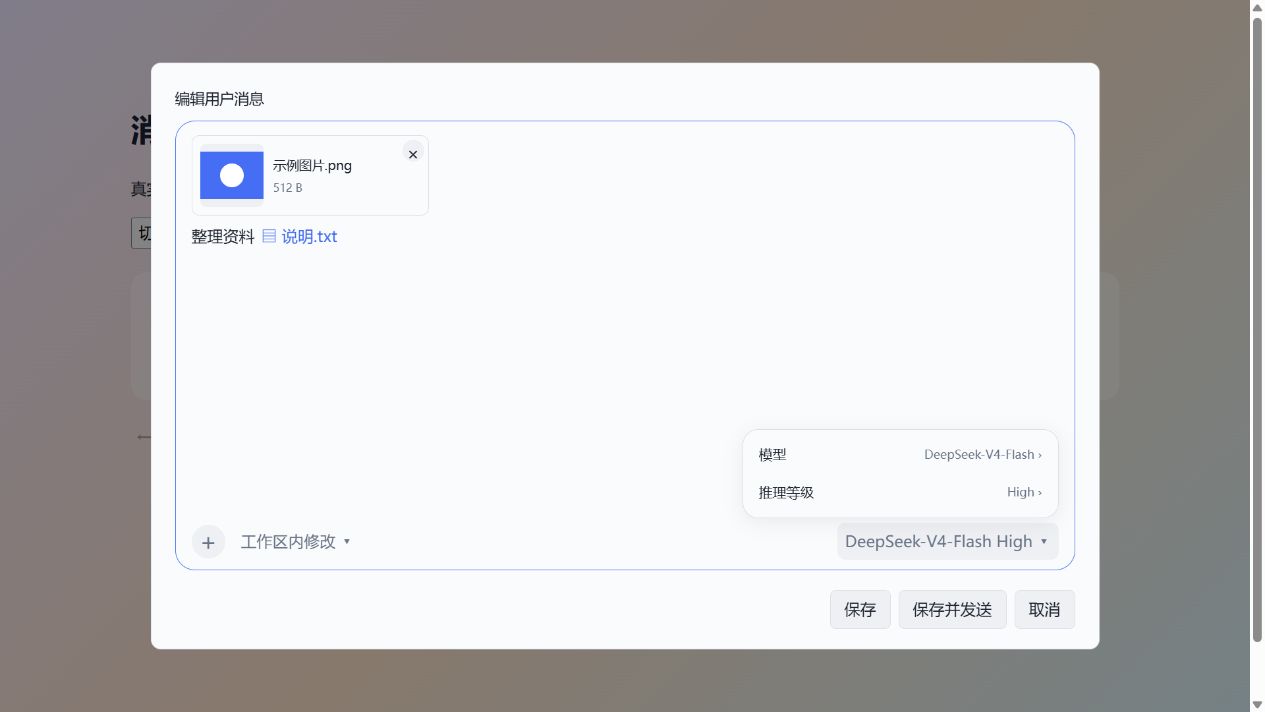Click the 保存 button
The image size is (1265, 712).
860,609
